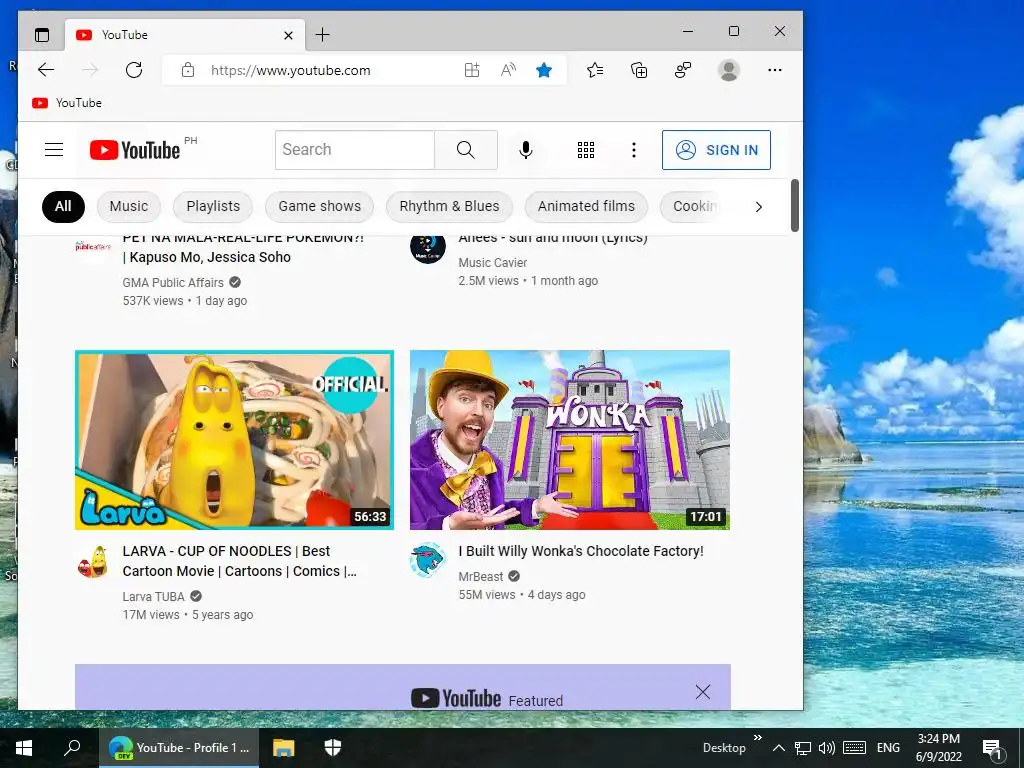Open the apps available icon in address bar
Screen dimensions: 1024x768
click(472, 70)
